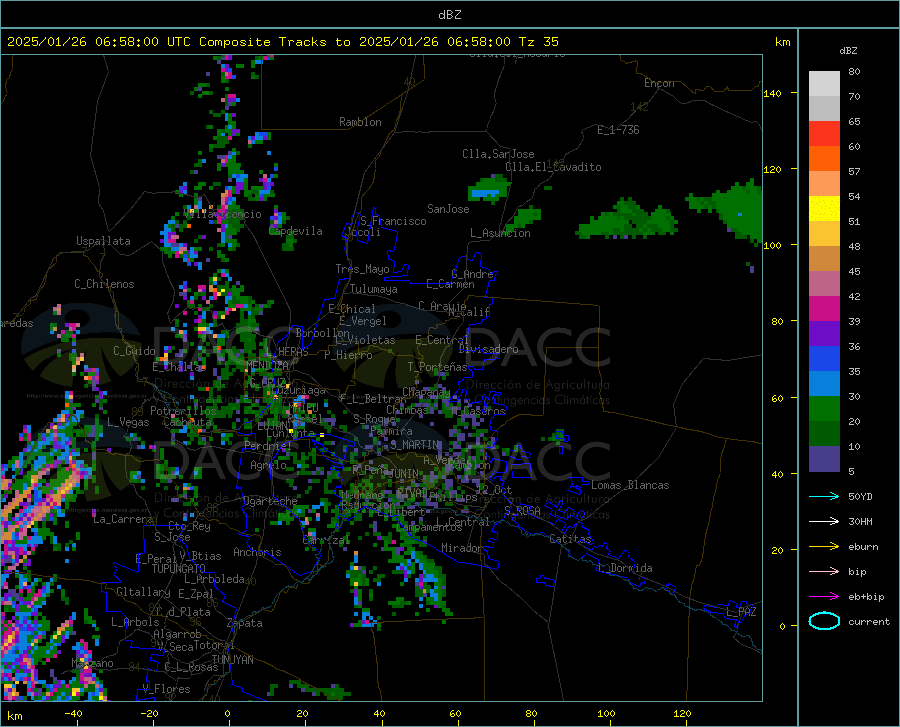The image size is (900, 727).
Task: Click the Potrerillos map label
Action: click(x=183, y=411)
